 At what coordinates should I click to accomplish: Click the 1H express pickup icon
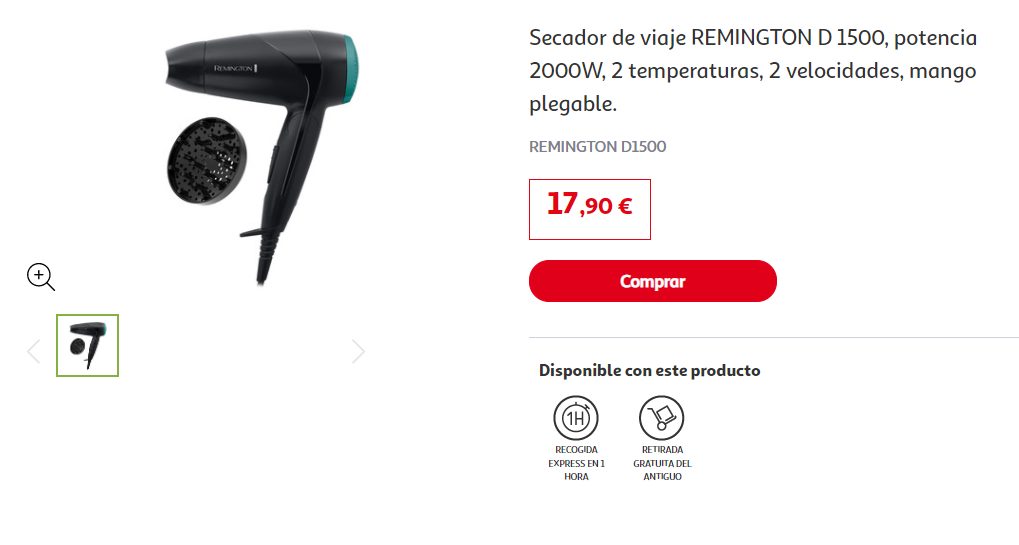pos(576,418)
